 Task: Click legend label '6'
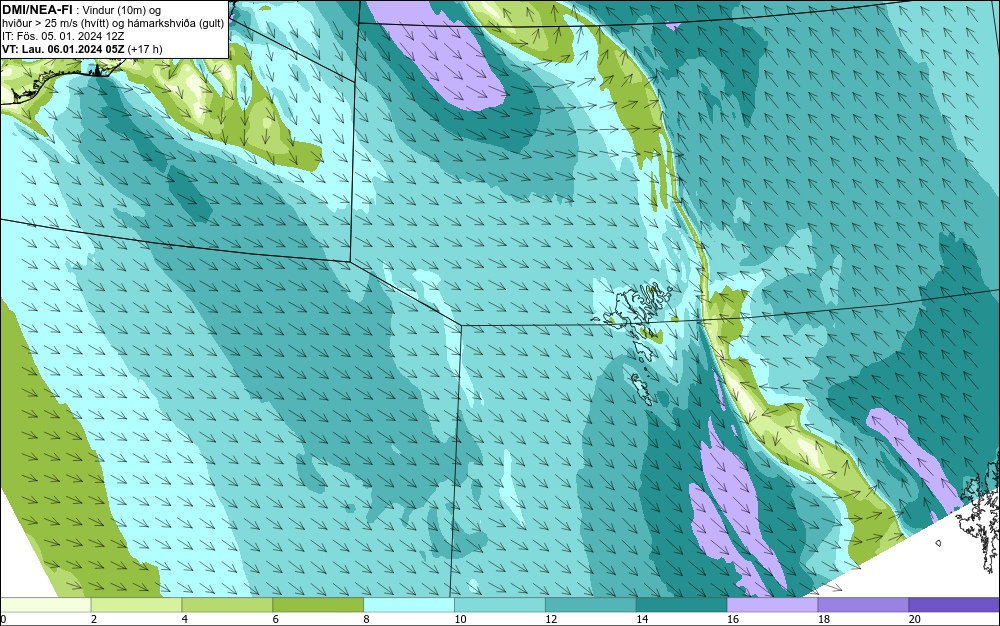pos(276,619)
